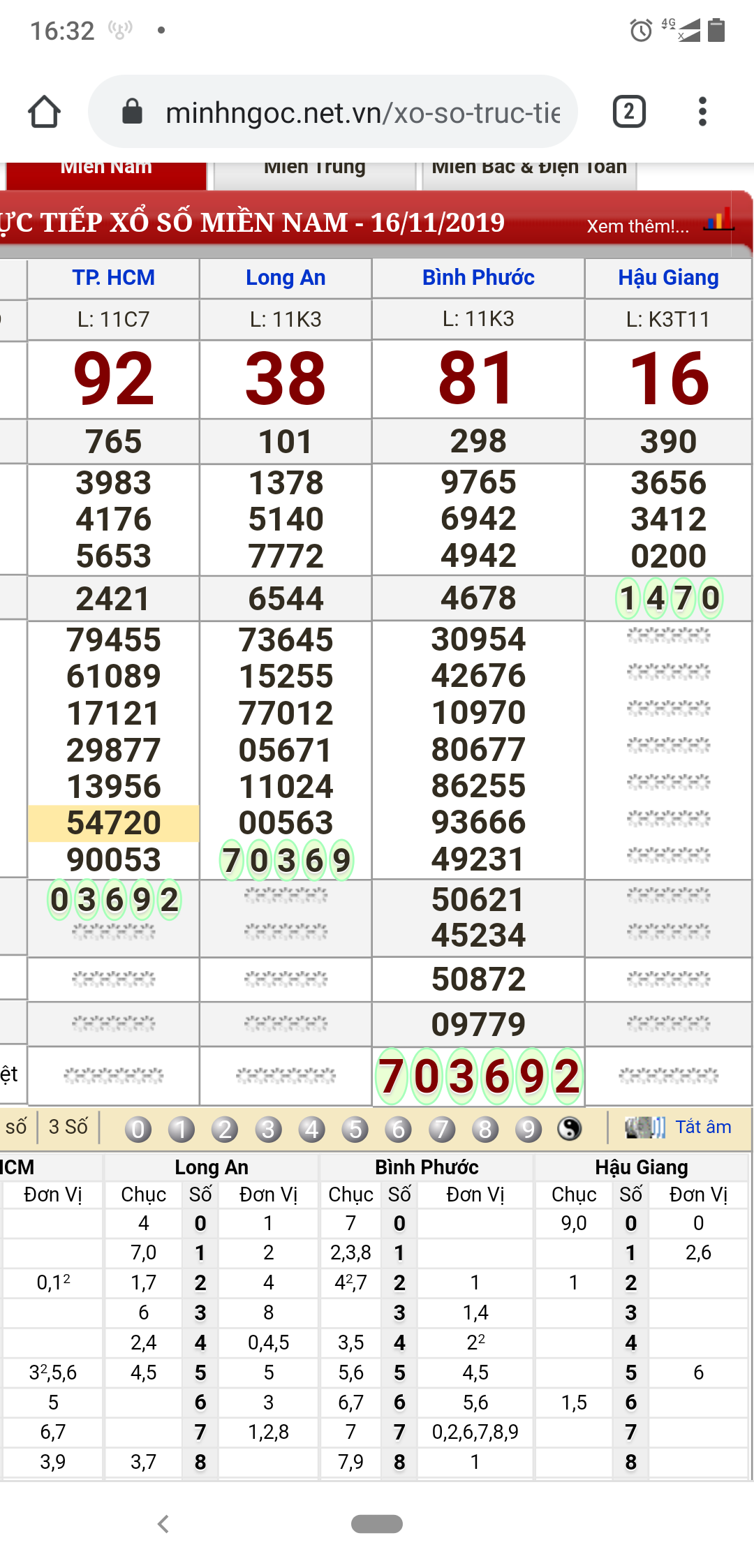754x1568 pixels.
Task: Click Bình Phước number 09779
Action: [x=478, y=1024]
